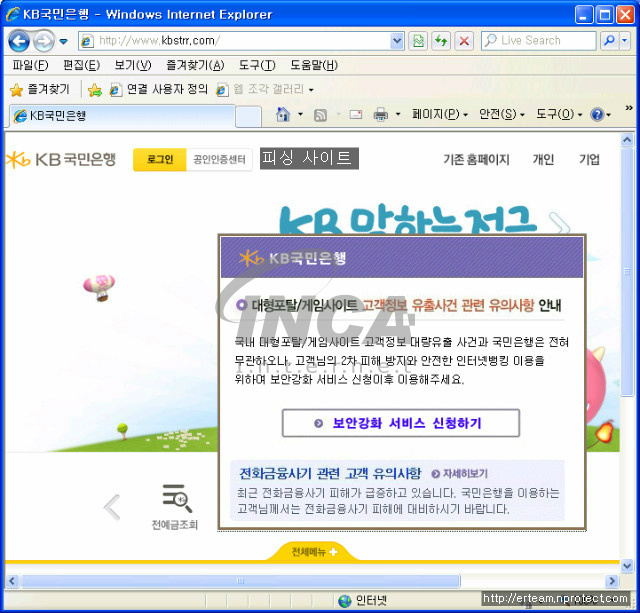Click the Help question mark icon
640x613 pixels.
pyautogui.click(x=597, y=115)
